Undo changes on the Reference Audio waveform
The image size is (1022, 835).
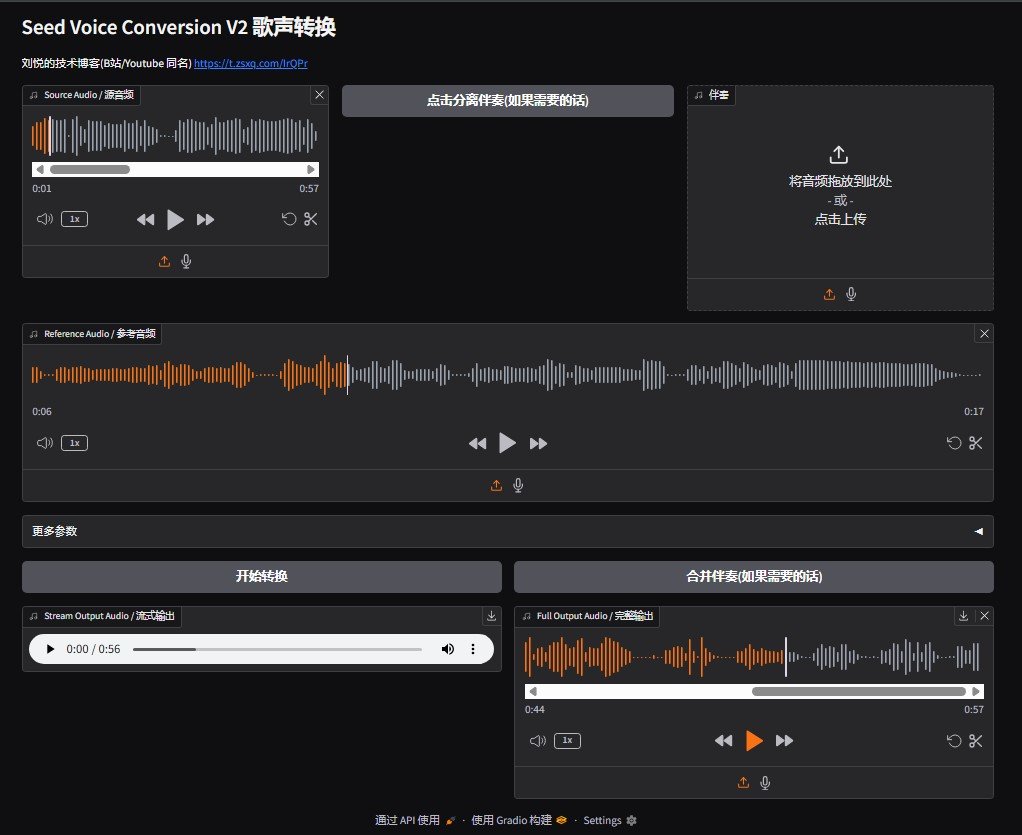click(954, 443)
